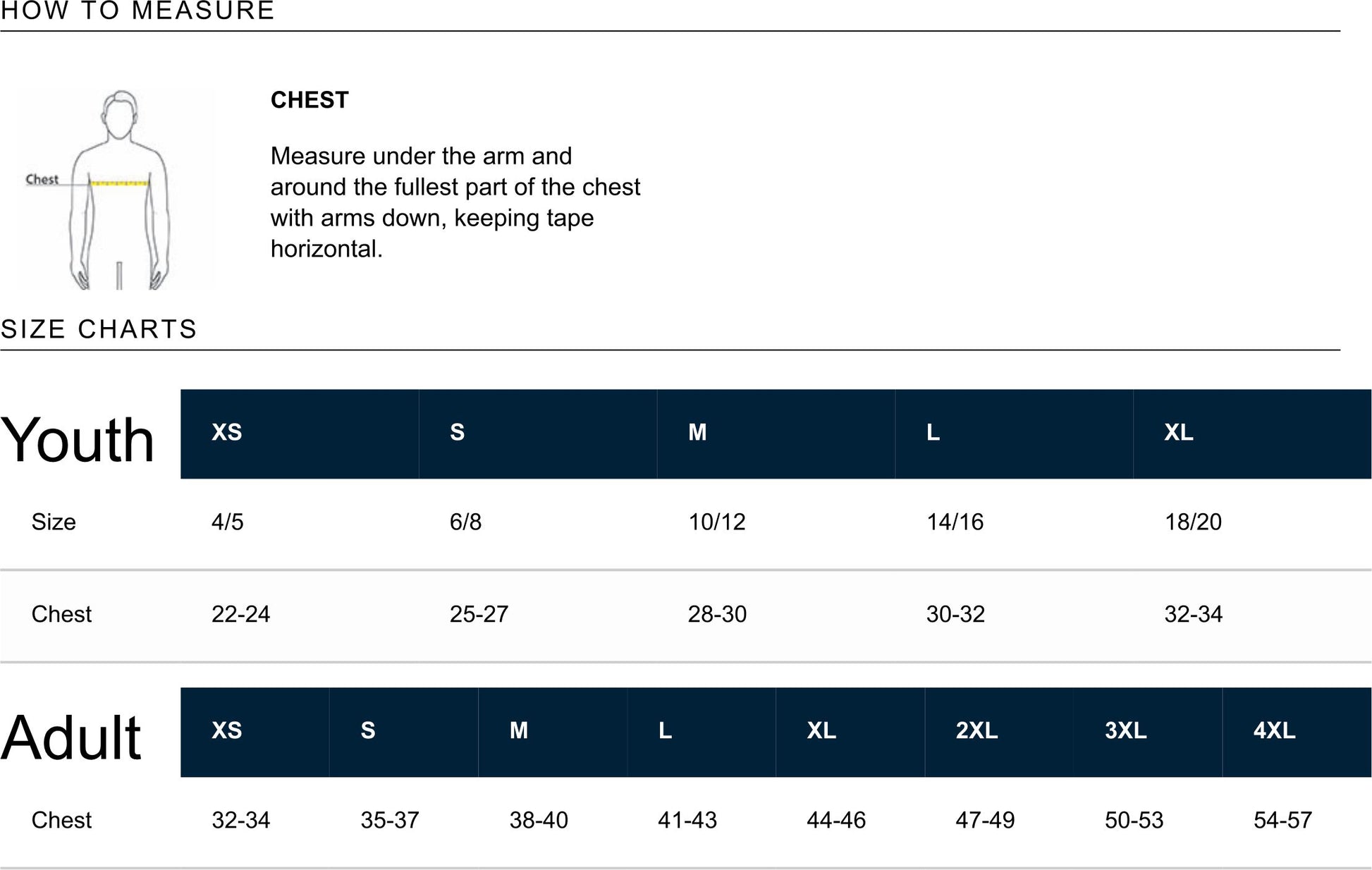The width and height of the screenshot is (1372, 870).
Task: Click the Adult chest 38-40 value
Action: coord(539,820)
